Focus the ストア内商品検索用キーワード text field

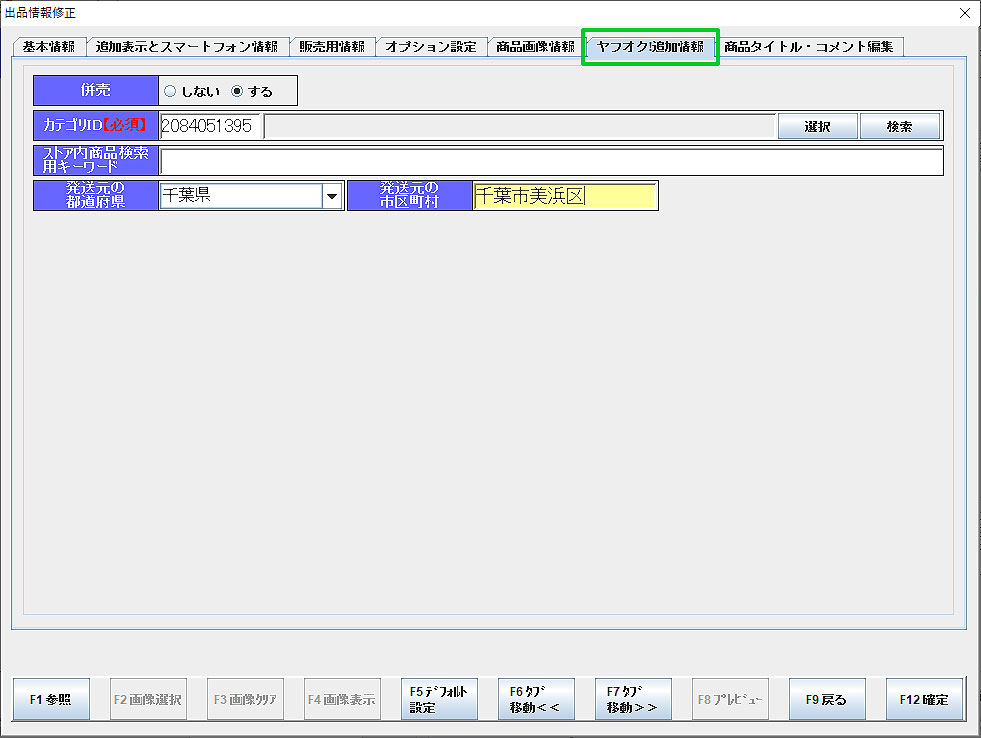(551, 161)
